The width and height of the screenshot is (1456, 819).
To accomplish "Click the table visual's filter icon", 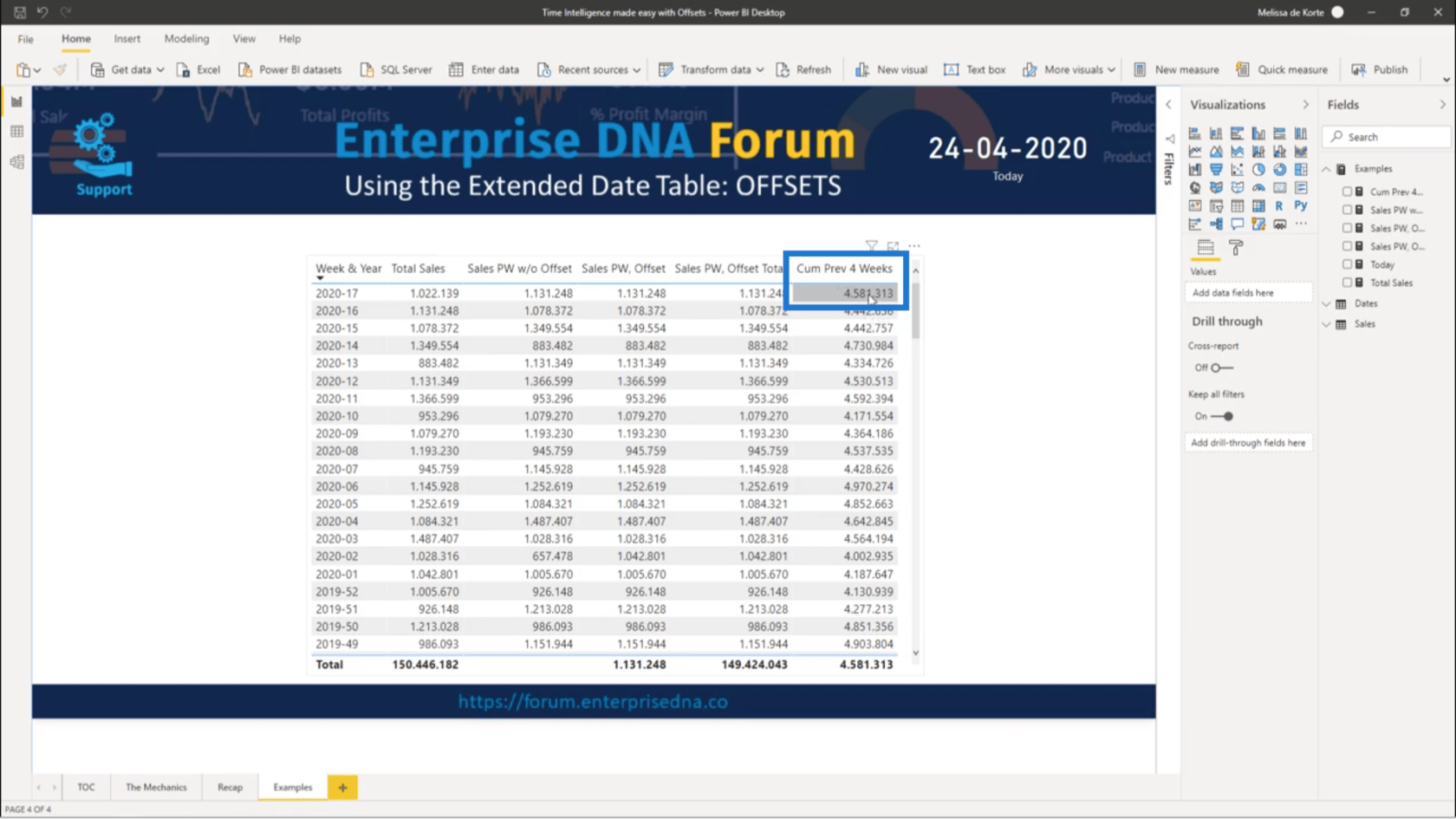I will (871, 246).
